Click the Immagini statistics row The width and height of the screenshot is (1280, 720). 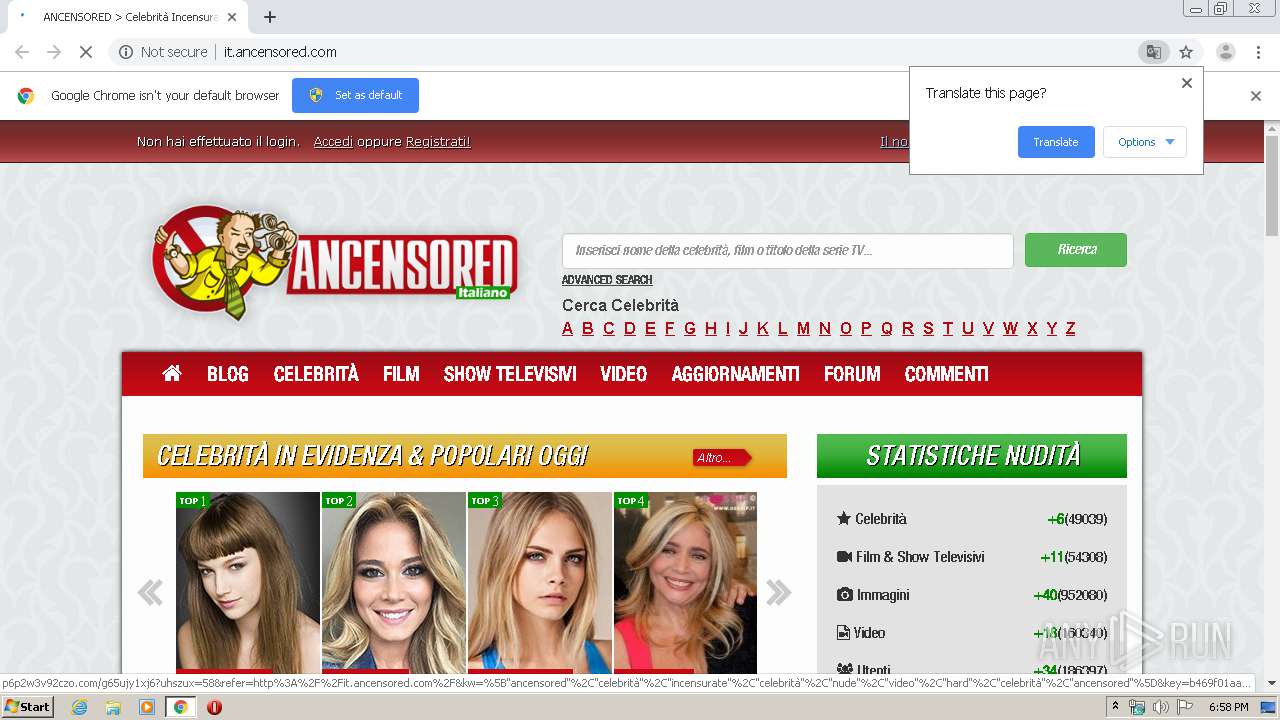coord(972,595)
